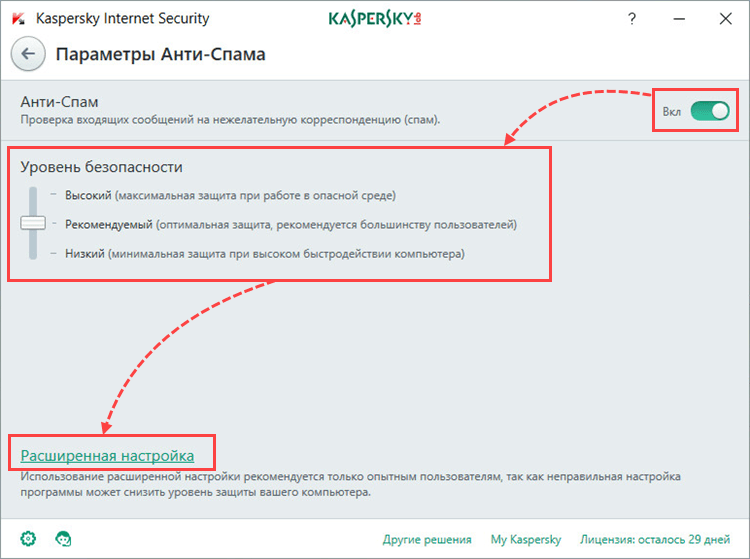Go back using the arrow button

[x=28, y=54]
